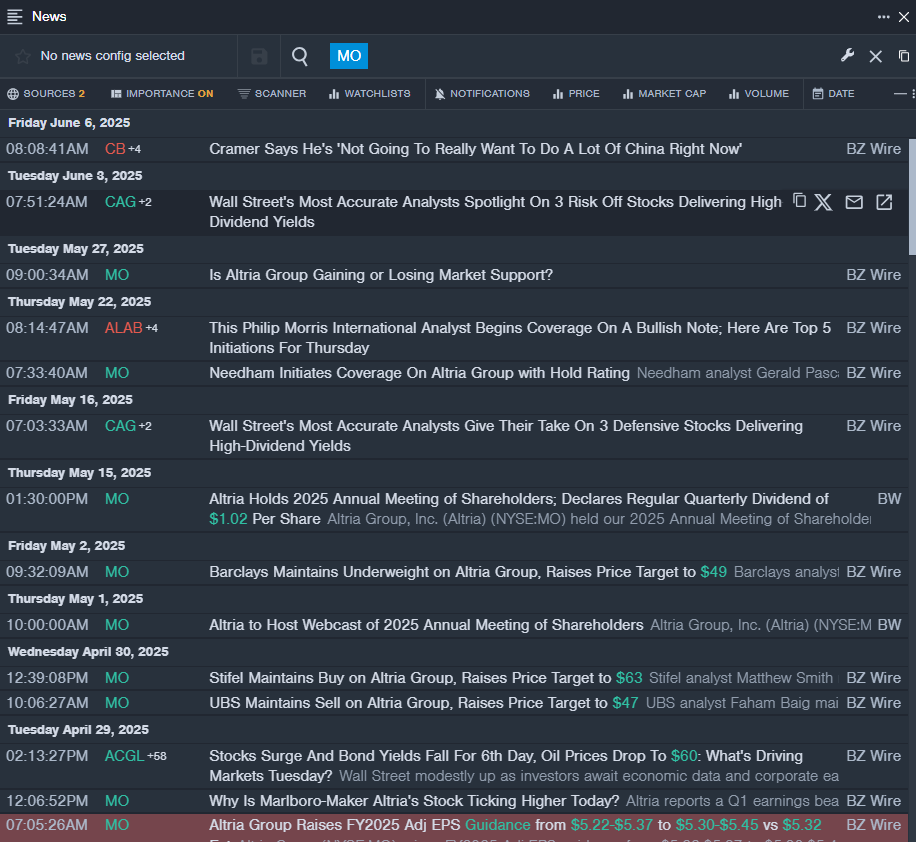Open the Philip Morris International Analyst headline
Viewport: 916px width, 842px height.
point(520,338)
